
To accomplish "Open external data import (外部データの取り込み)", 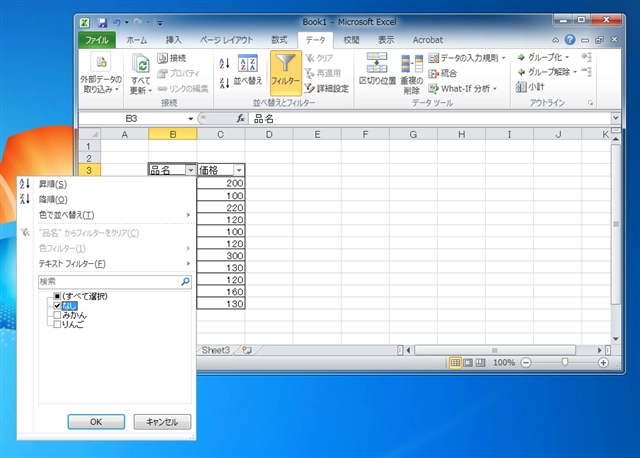I will 100,73.
